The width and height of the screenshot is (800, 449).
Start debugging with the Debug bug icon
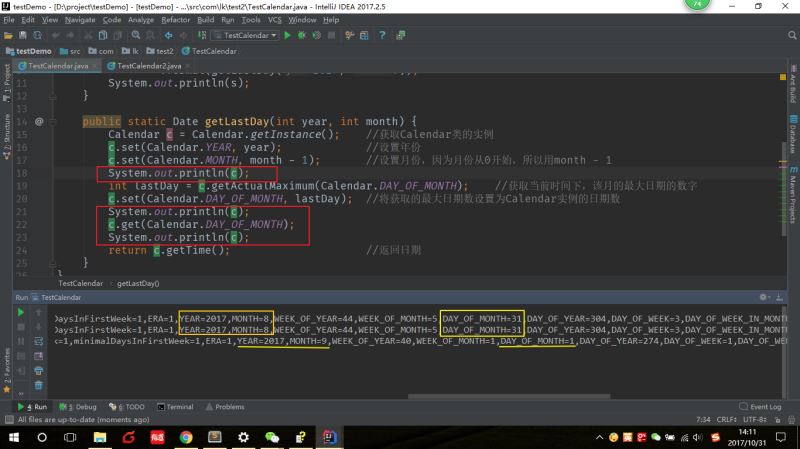coord(301,35)
